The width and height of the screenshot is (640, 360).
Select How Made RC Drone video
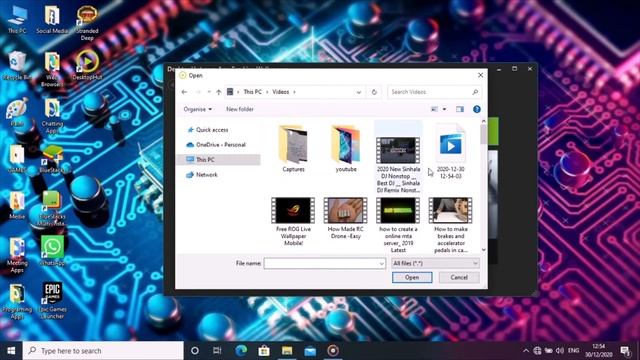(345, 219)
